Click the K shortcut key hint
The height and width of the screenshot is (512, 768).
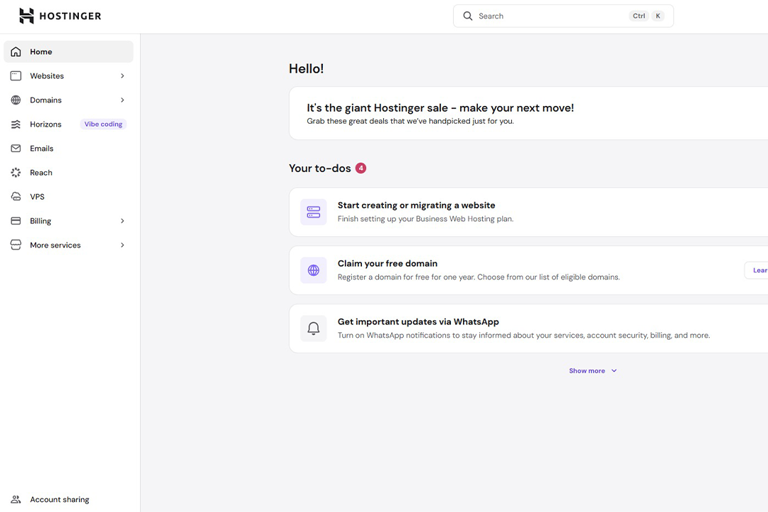pyautogui.click(x=658, y=16)
